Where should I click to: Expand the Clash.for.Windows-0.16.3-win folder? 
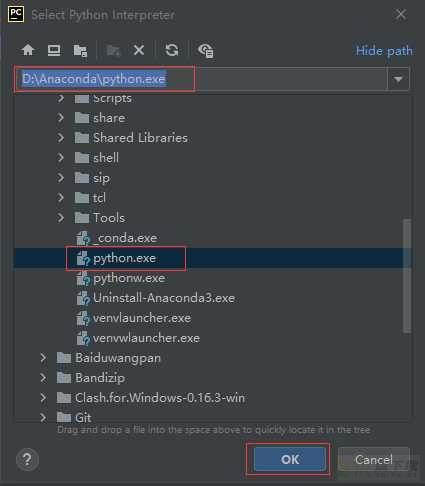(x=43, y=398)
